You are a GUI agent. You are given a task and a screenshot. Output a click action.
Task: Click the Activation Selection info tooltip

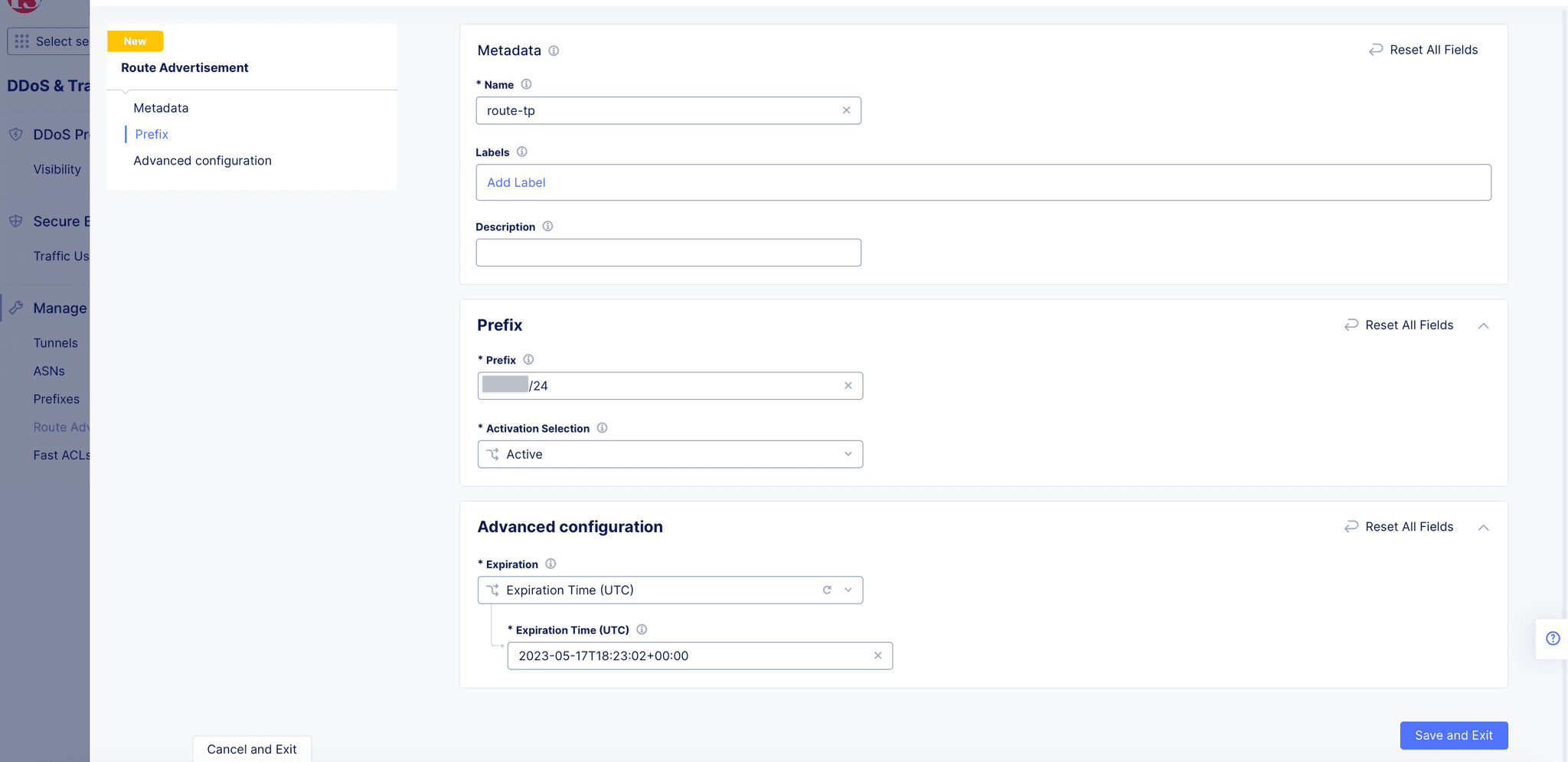602,428
